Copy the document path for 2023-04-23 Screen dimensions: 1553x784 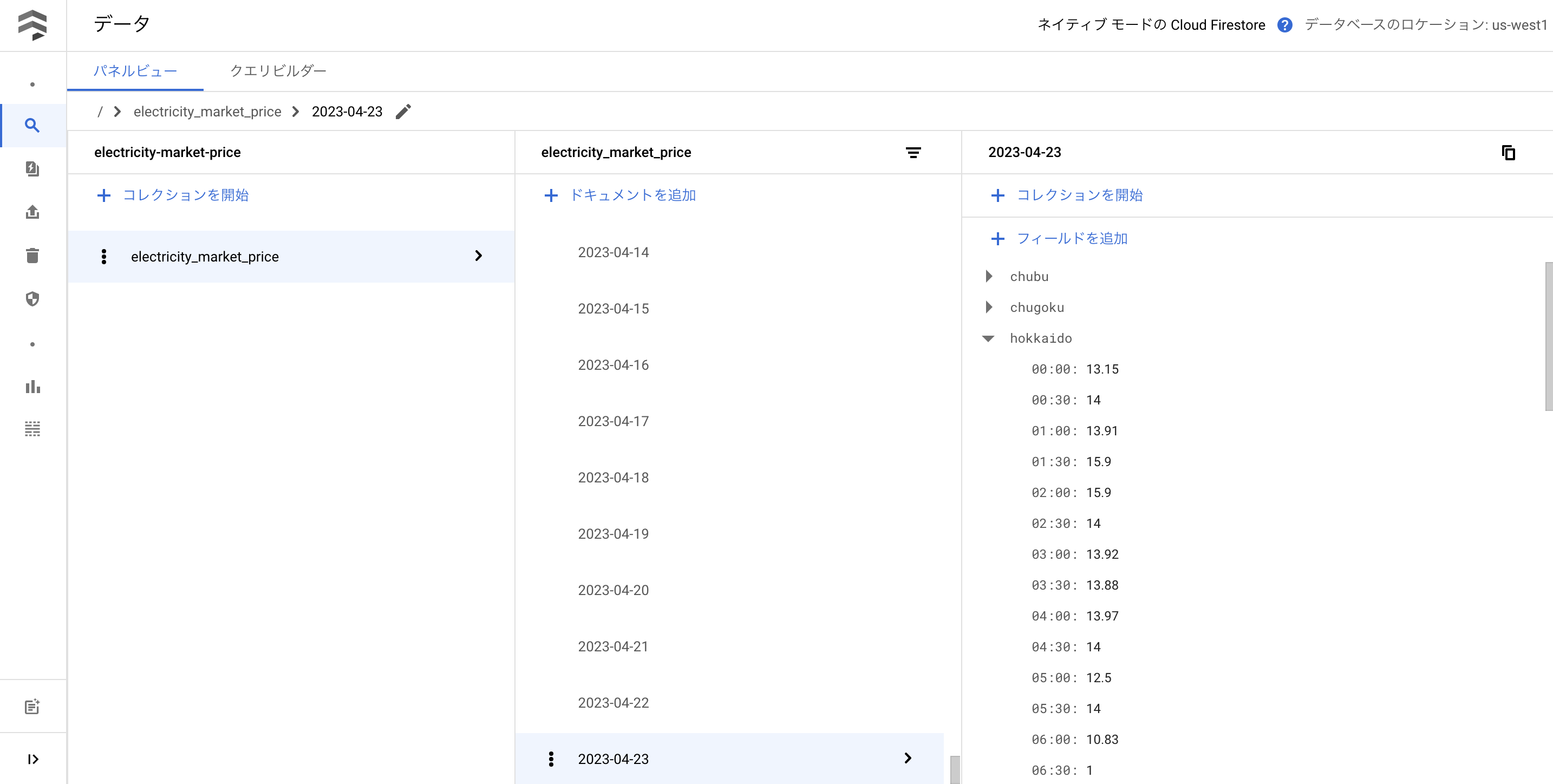(1508, 153)
